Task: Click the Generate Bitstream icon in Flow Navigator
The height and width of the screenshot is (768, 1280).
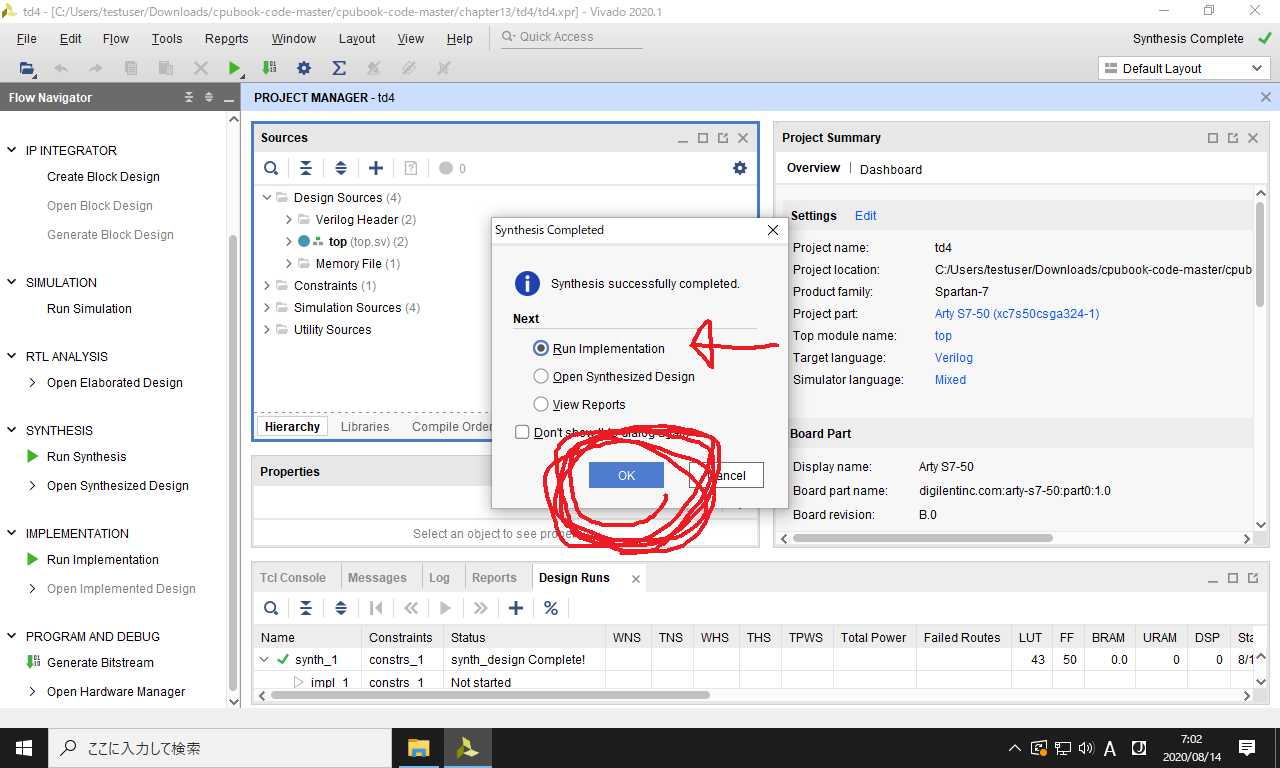Action: [x=32, y=662]
